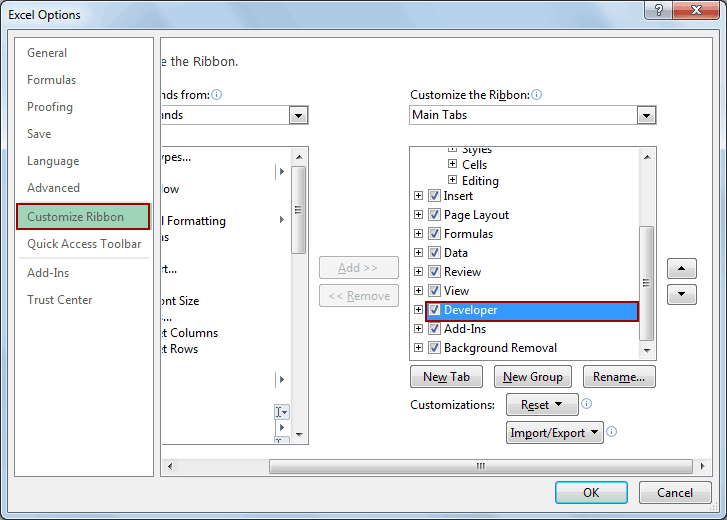
Task: Click horizontal scrollbar left arrow
Action: coord(170,466)
